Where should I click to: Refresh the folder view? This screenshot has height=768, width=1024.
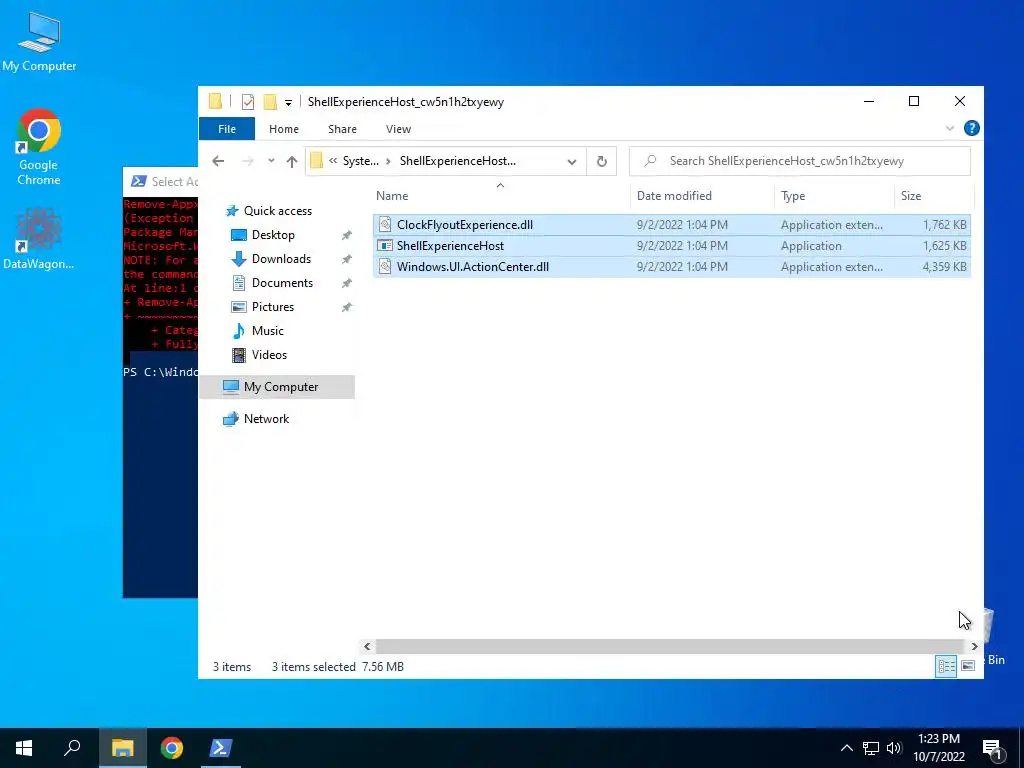point(601,161)
